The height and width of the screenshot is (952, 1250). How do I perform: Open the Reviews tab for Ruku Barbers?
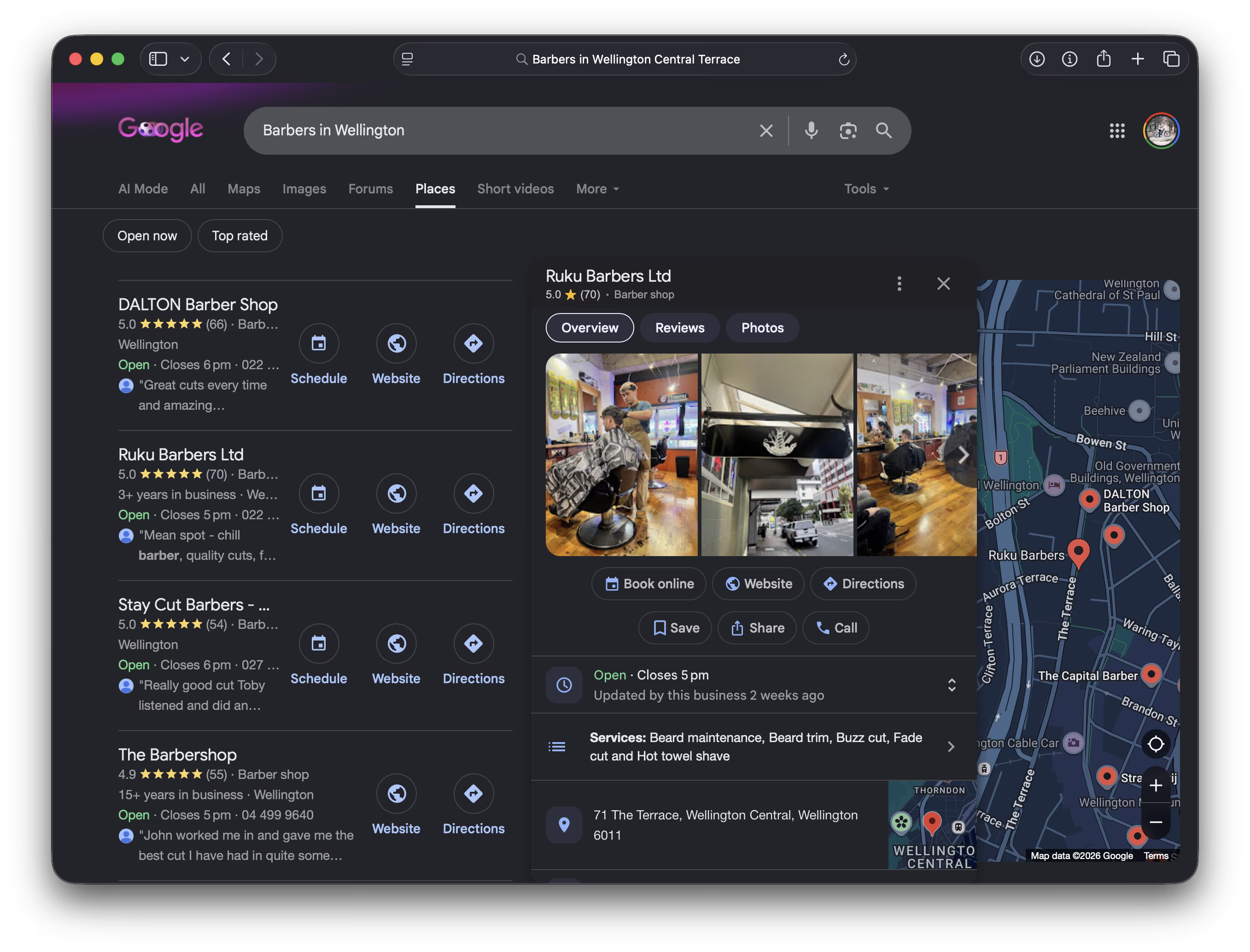[x=680, y=327]
